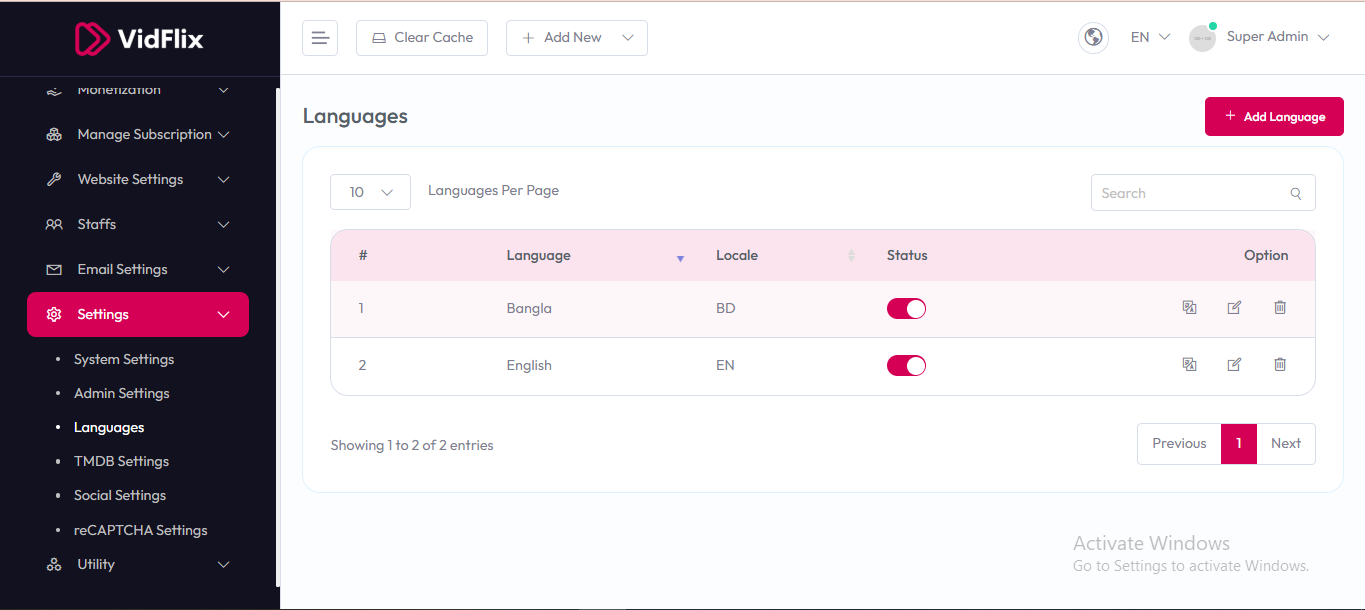The height and width of the screenshot is (610, 1365).
Task: Click the VidFlix logo
Action: click(x=140, y=38)
